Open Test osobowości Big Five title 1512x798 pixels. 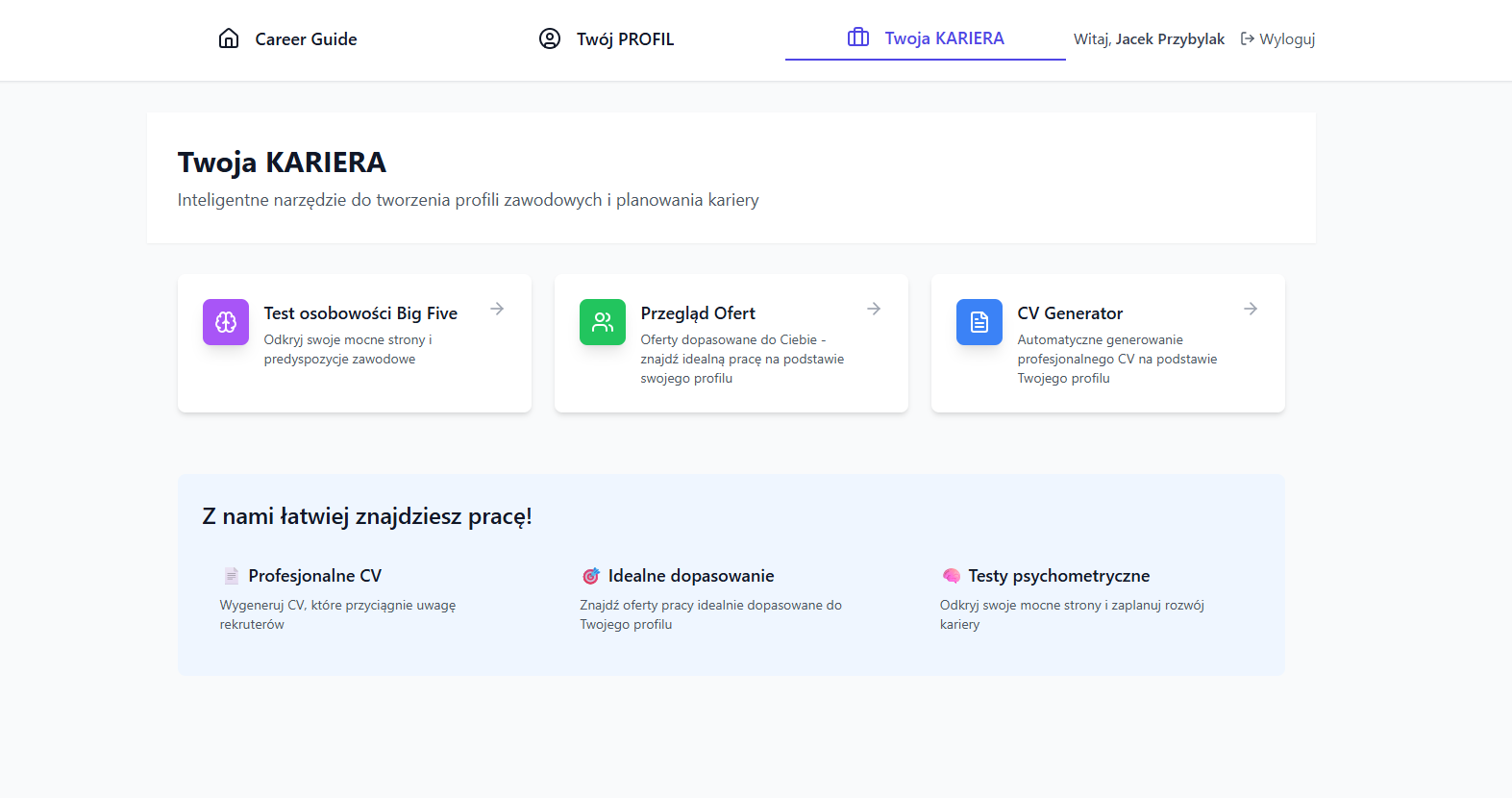tap(360, 313)
